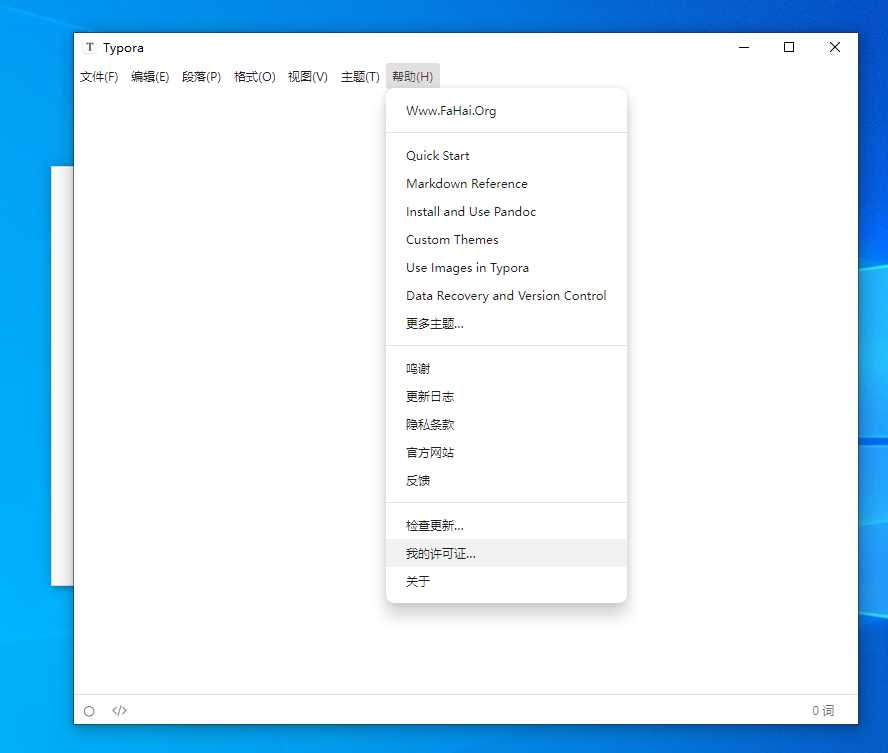Select Data Recovery and Version Control
Image resolution: width=888 pixels, height=753 pixels.
[506, 296]
